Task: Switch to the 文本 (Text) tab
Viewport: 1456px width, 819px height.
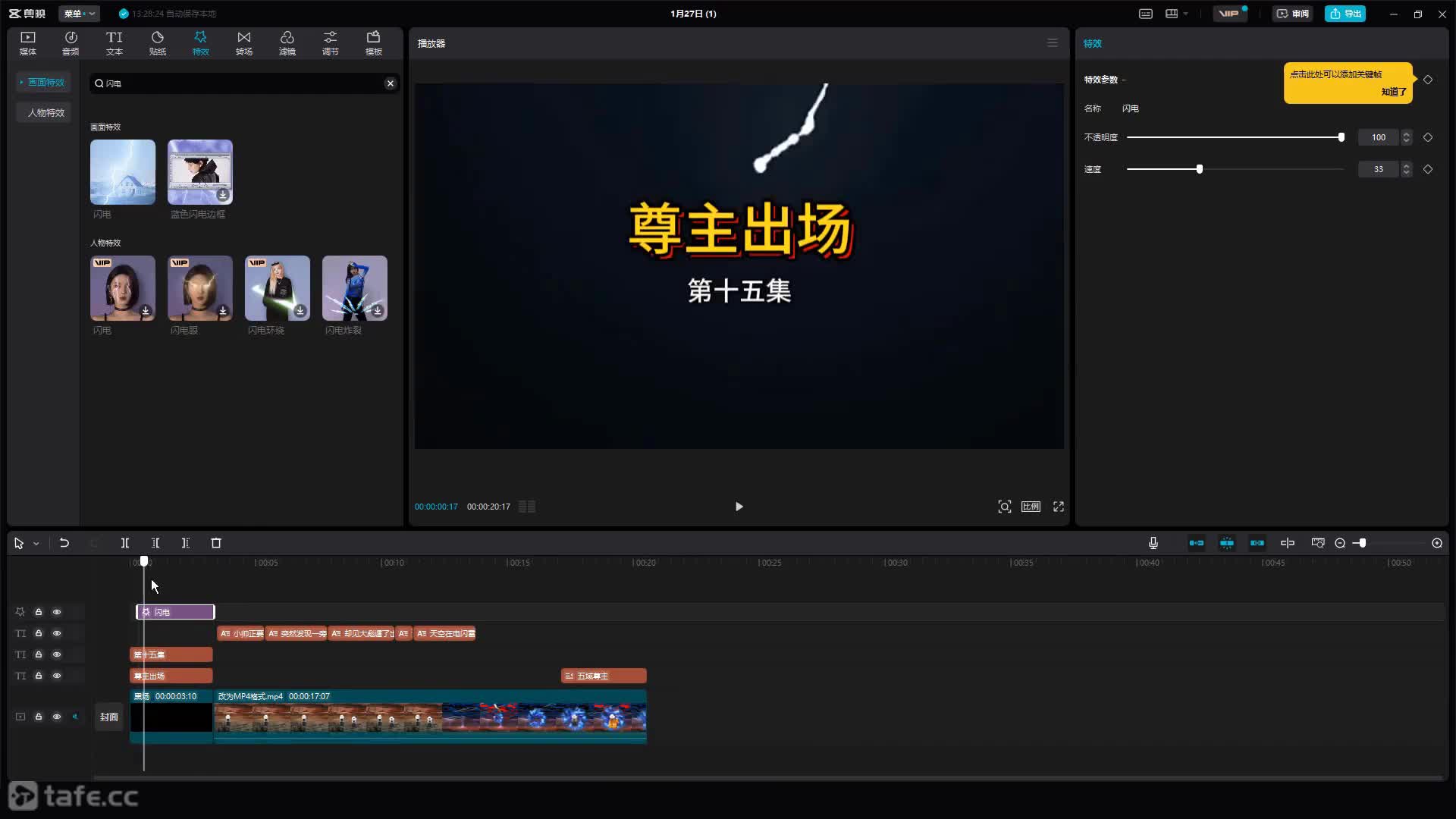Action: (x=114, y=43)
